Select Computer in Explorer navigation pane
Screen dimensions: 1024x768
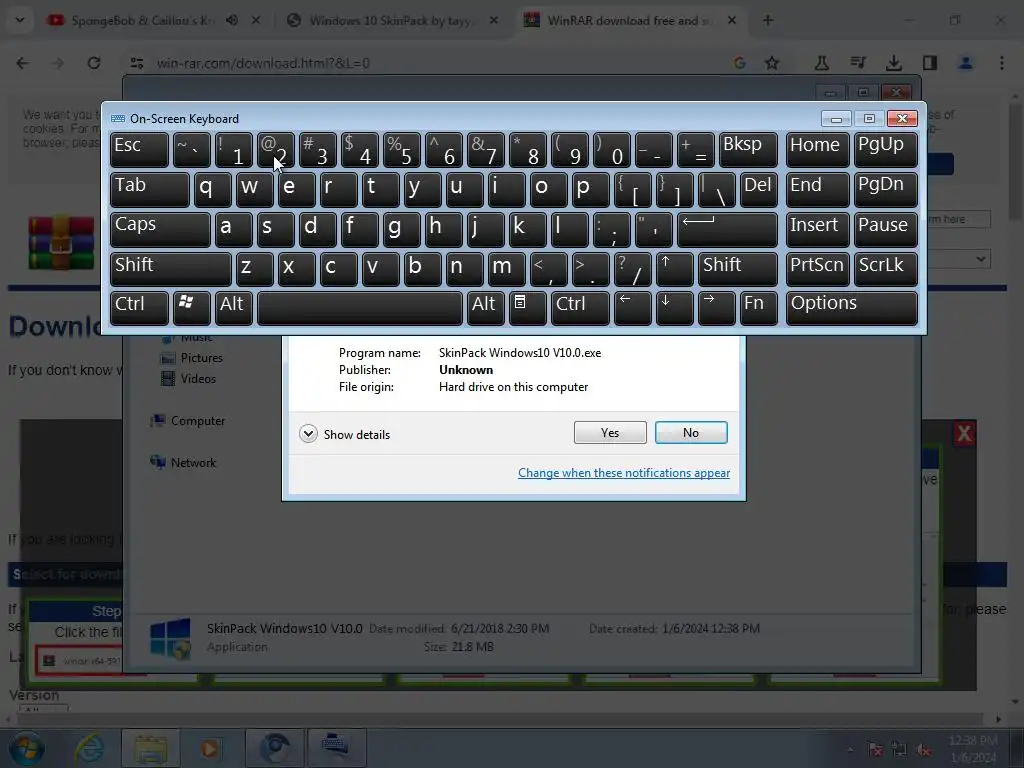point(188,421)
